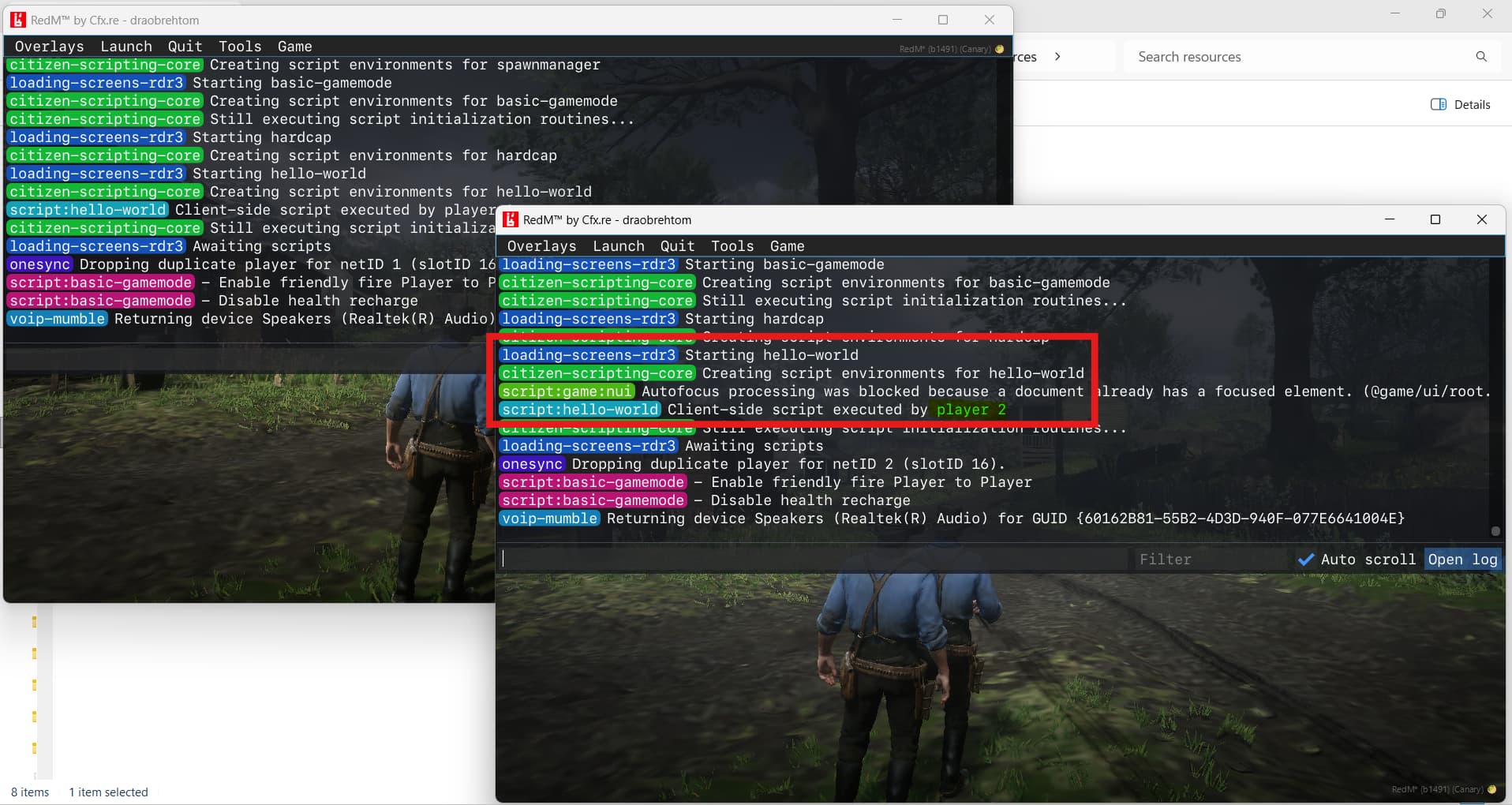Click "Starting hardcap" line in back console

(x=261, y=137)
